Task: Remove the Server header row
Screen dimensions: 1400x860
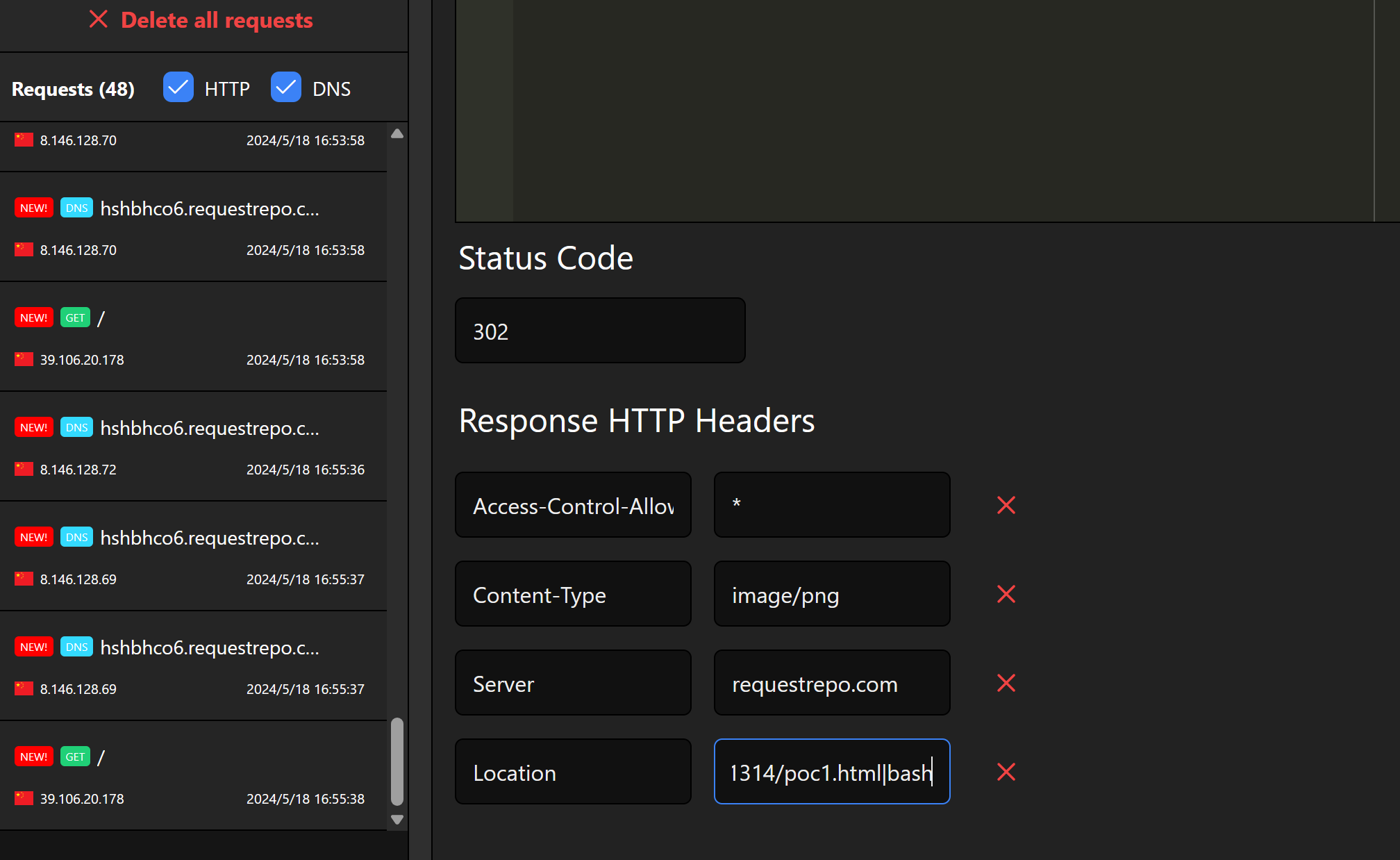Action: (1006, 683)
